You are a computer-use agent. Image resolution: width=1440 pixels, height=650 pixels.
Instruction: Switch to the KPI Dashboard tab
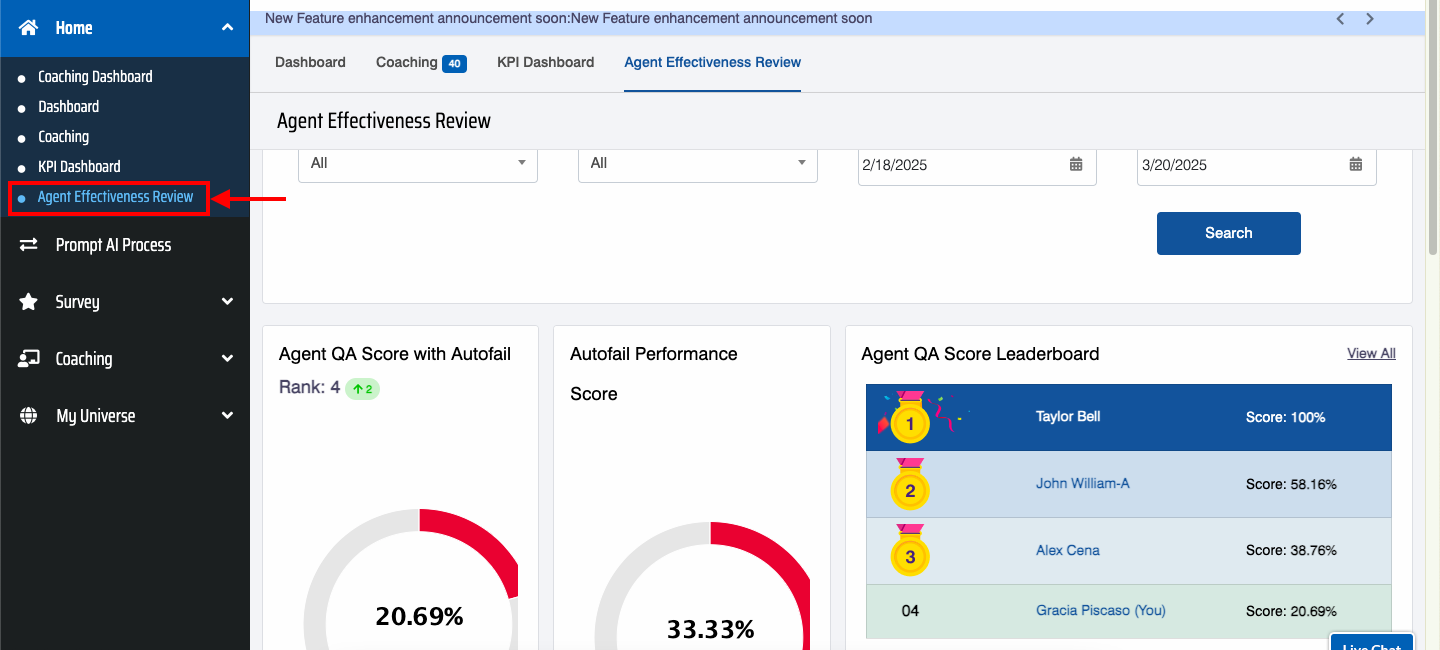click(545, 62)
